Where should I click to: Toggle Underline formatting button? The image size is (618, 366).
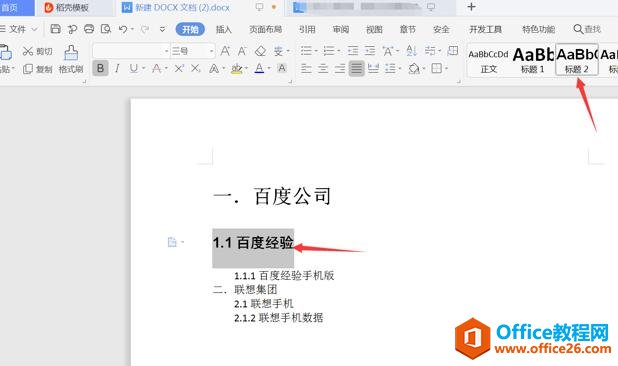[134, 69]
